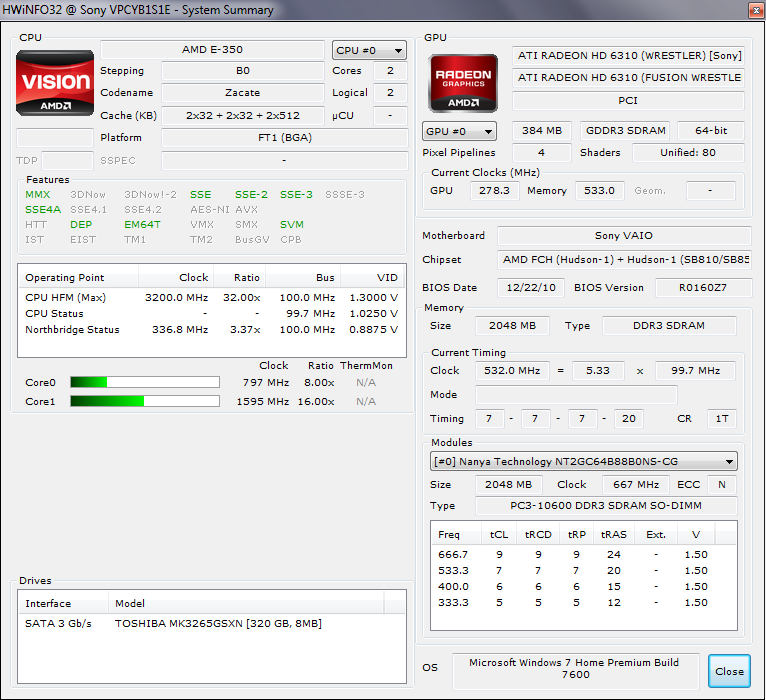
Task: Click the 533.3 frequency timing row
Action: click(x=584, y=571)
